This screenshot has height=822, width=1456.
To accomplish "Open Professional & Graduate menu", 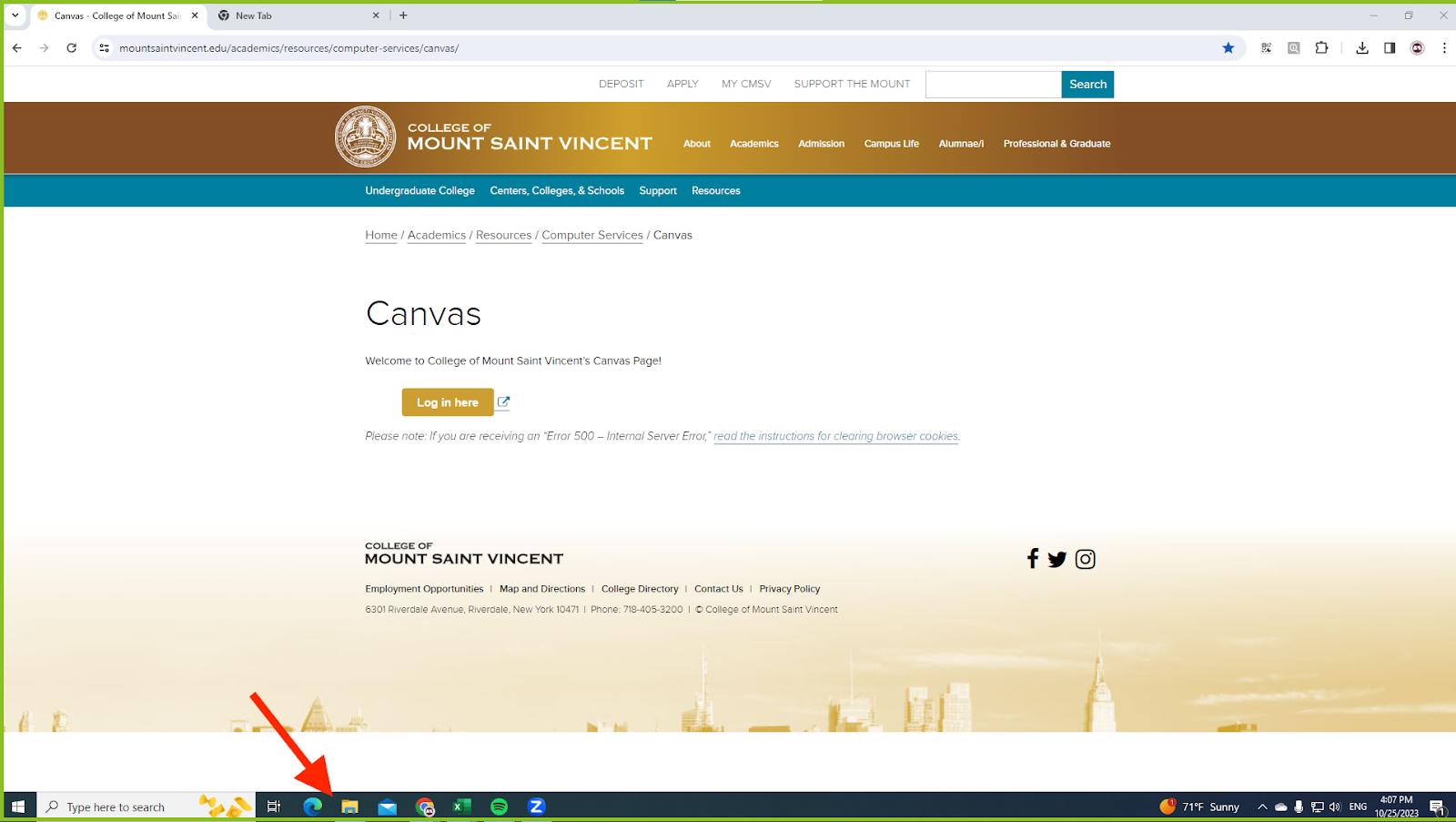I will click(x=1057, y=144).
